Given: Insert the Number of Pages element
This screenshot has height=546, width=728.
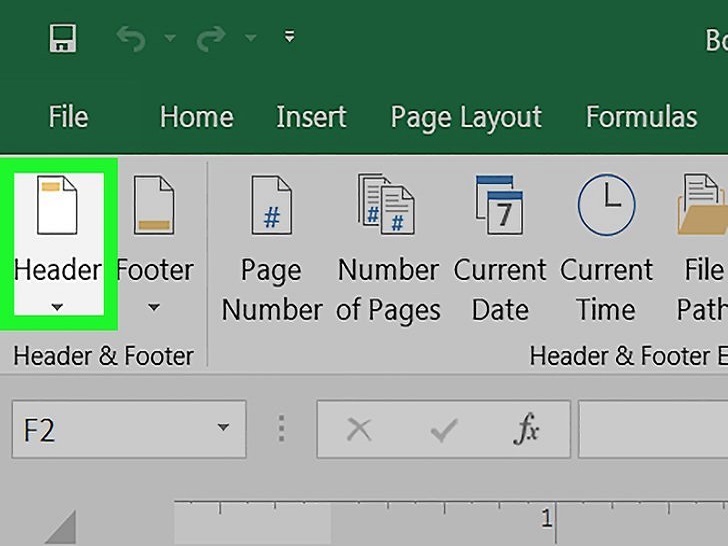Looking at the screenshot, I should (388, 247).
